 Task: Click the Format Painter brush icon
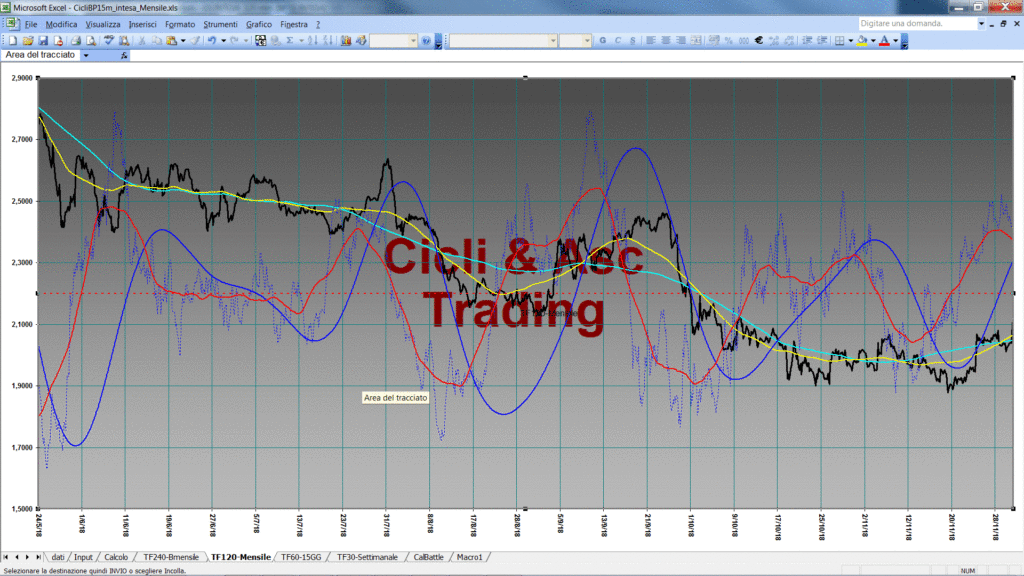click(195, 40)
